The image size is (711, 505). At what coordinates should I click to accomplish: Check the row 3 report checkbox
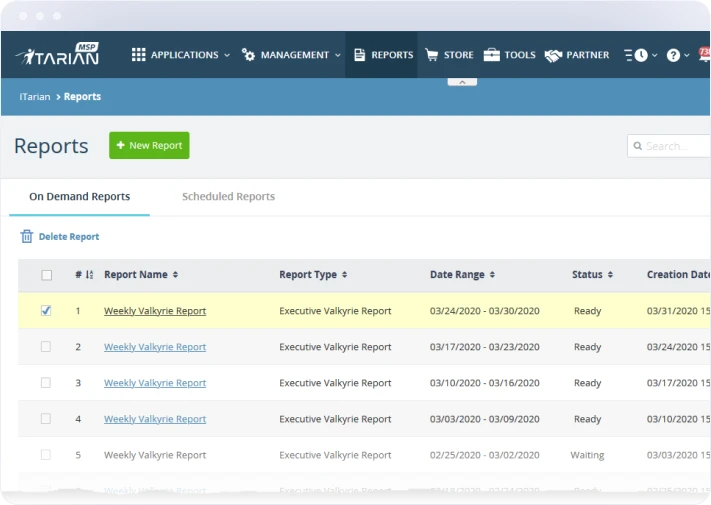(46, 383)
